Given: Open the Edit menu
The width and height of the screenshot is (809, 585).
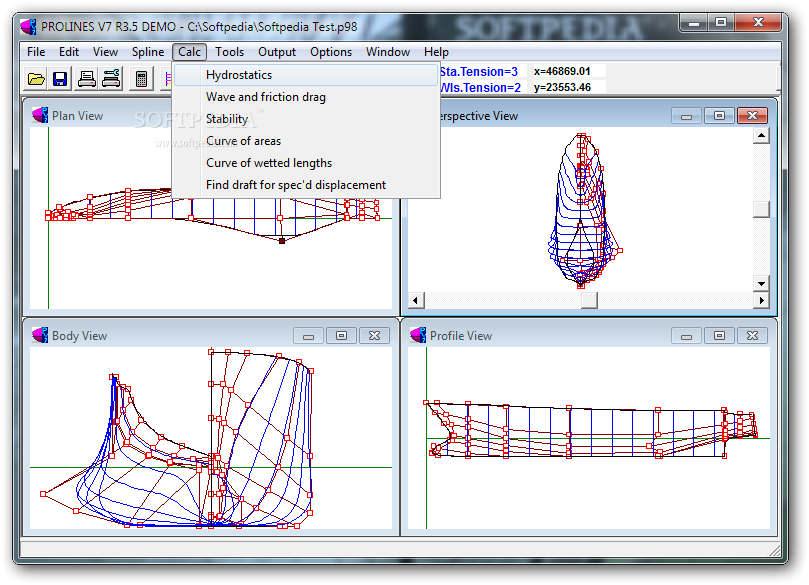Looking at the screenshot, I should (69, 52).
